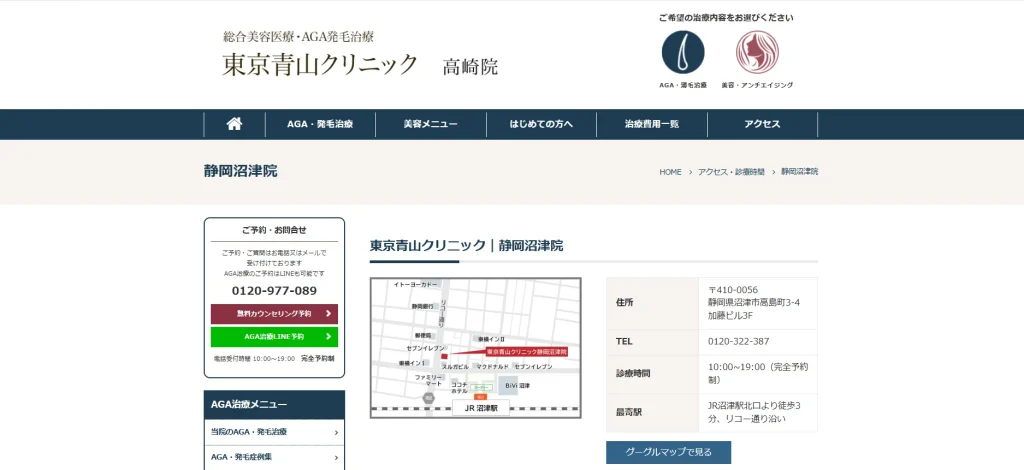This screenshot has width=1024, height=470.
Task: Go to はじめての方へ menu
Action: tap(541, 124)
